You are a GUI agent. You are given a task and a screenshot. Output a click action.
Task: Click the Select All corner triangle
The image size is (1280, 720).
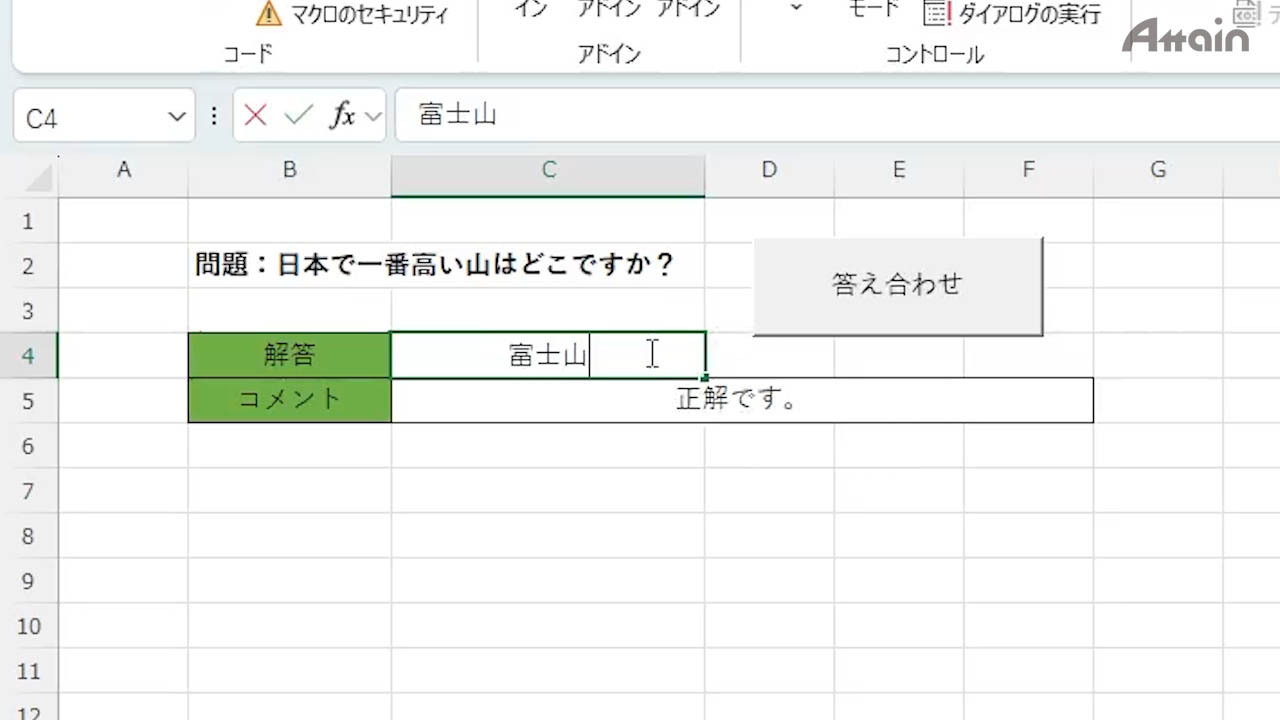tap(39, 178)
